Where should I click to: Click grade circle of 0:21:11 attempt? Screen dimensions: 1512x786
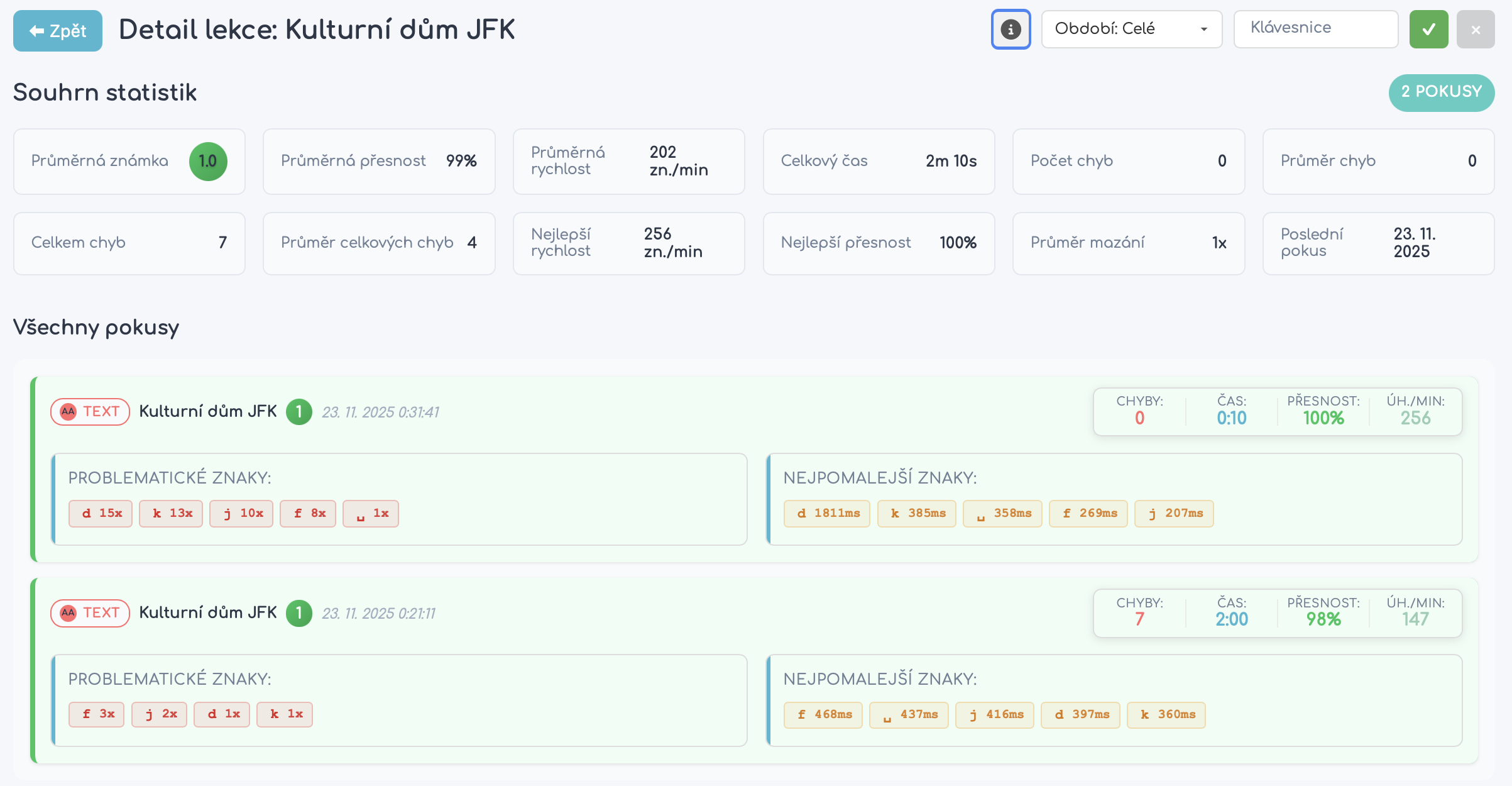(x=299, y=613)
